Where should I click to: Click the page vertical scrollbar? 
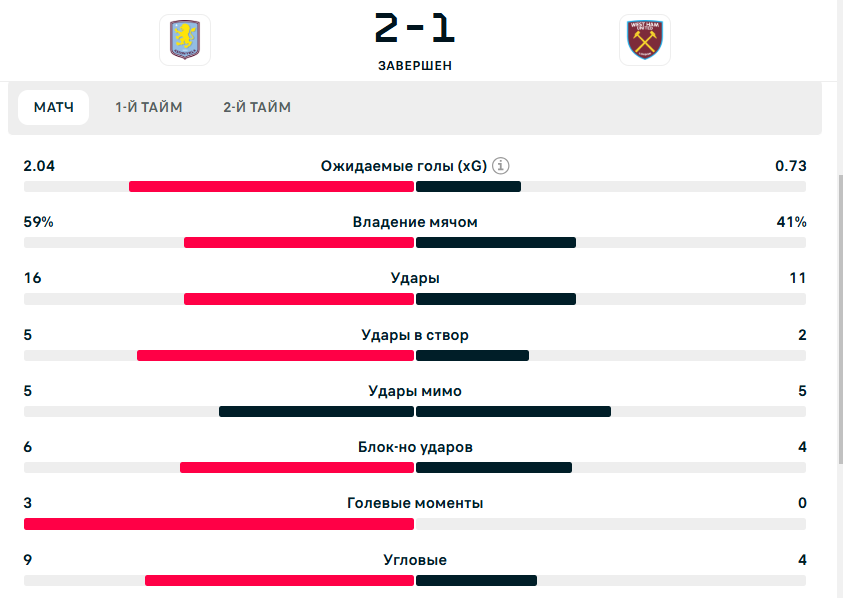pos(839,320)
